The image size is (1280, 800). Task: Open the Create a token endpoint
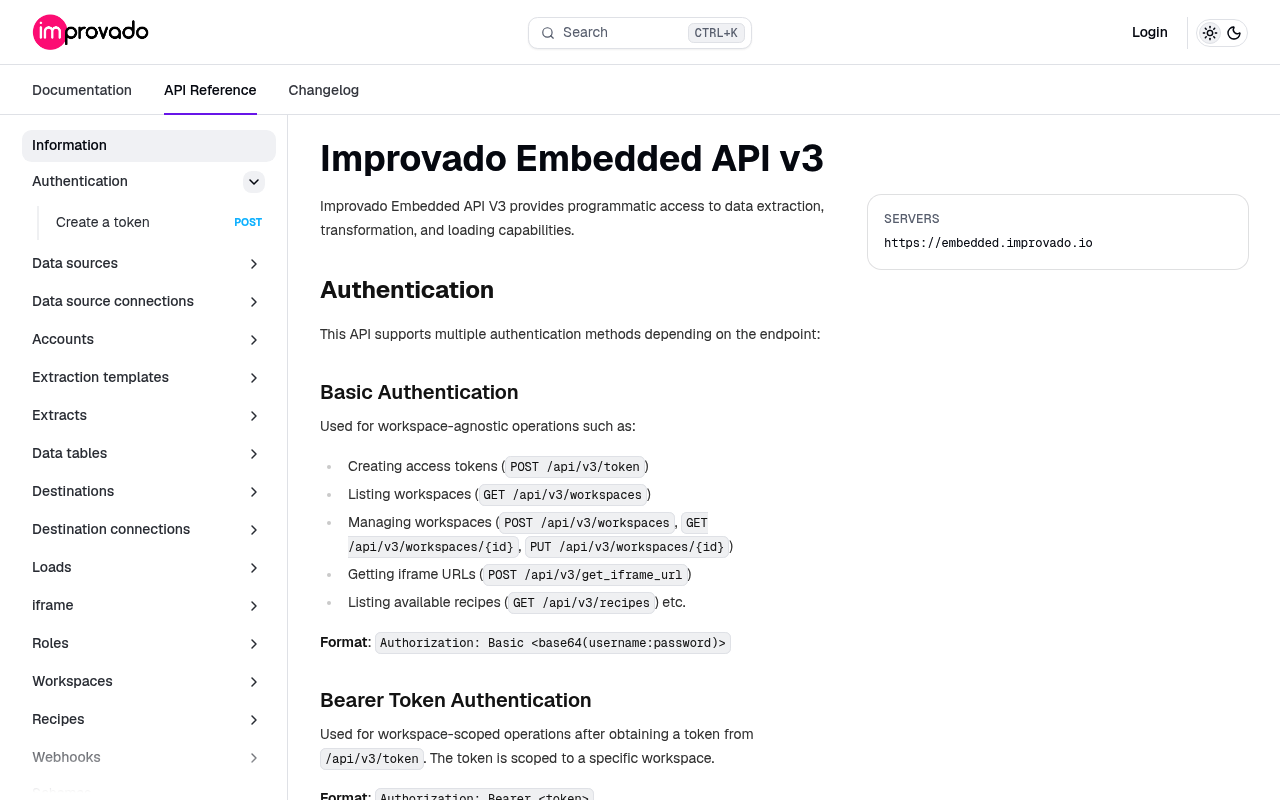tap(103, 222)
